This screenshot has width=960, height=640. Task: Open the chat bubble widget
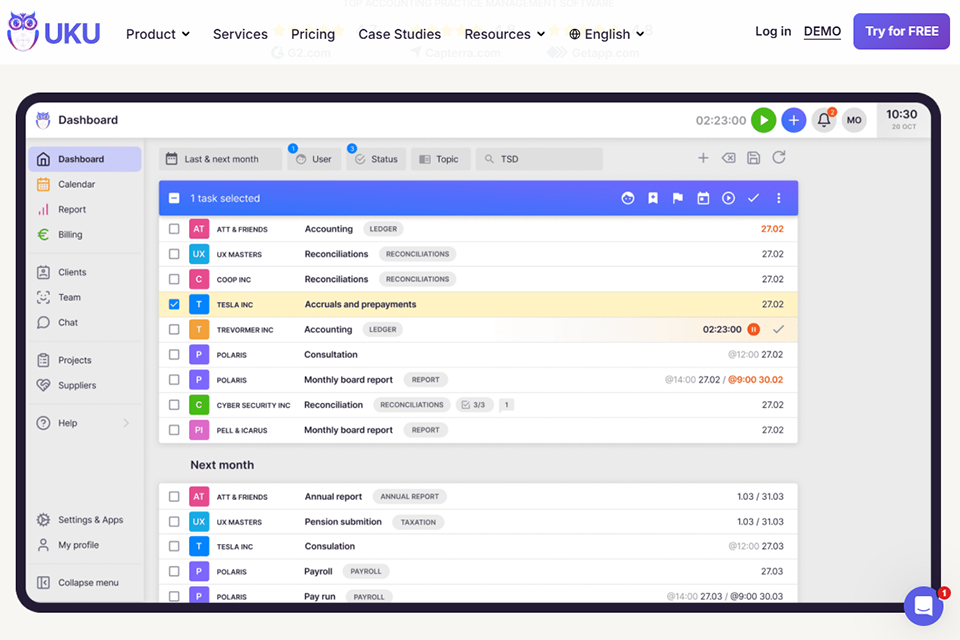923,606
